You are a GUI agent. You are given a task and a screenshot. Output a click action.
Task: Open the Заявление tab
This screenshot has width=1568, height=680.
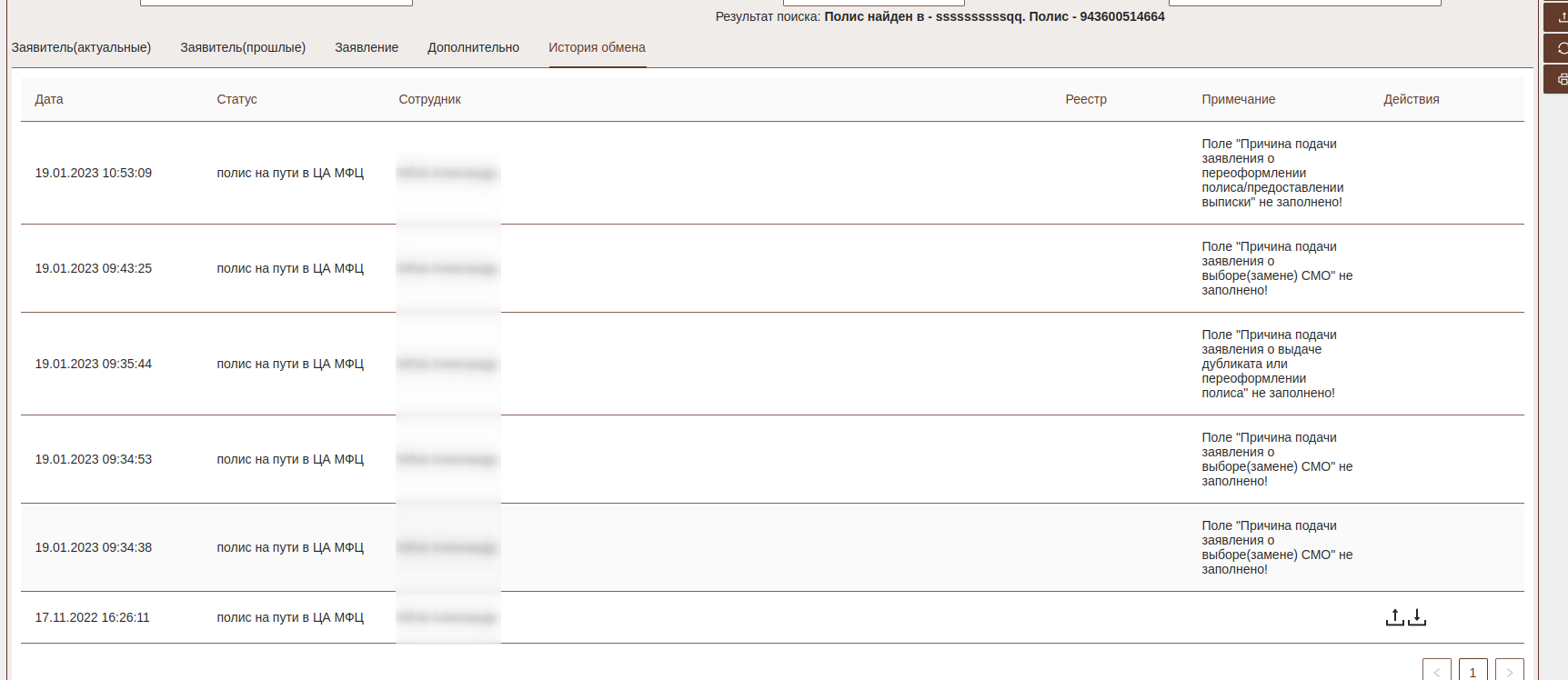[367, 47]
